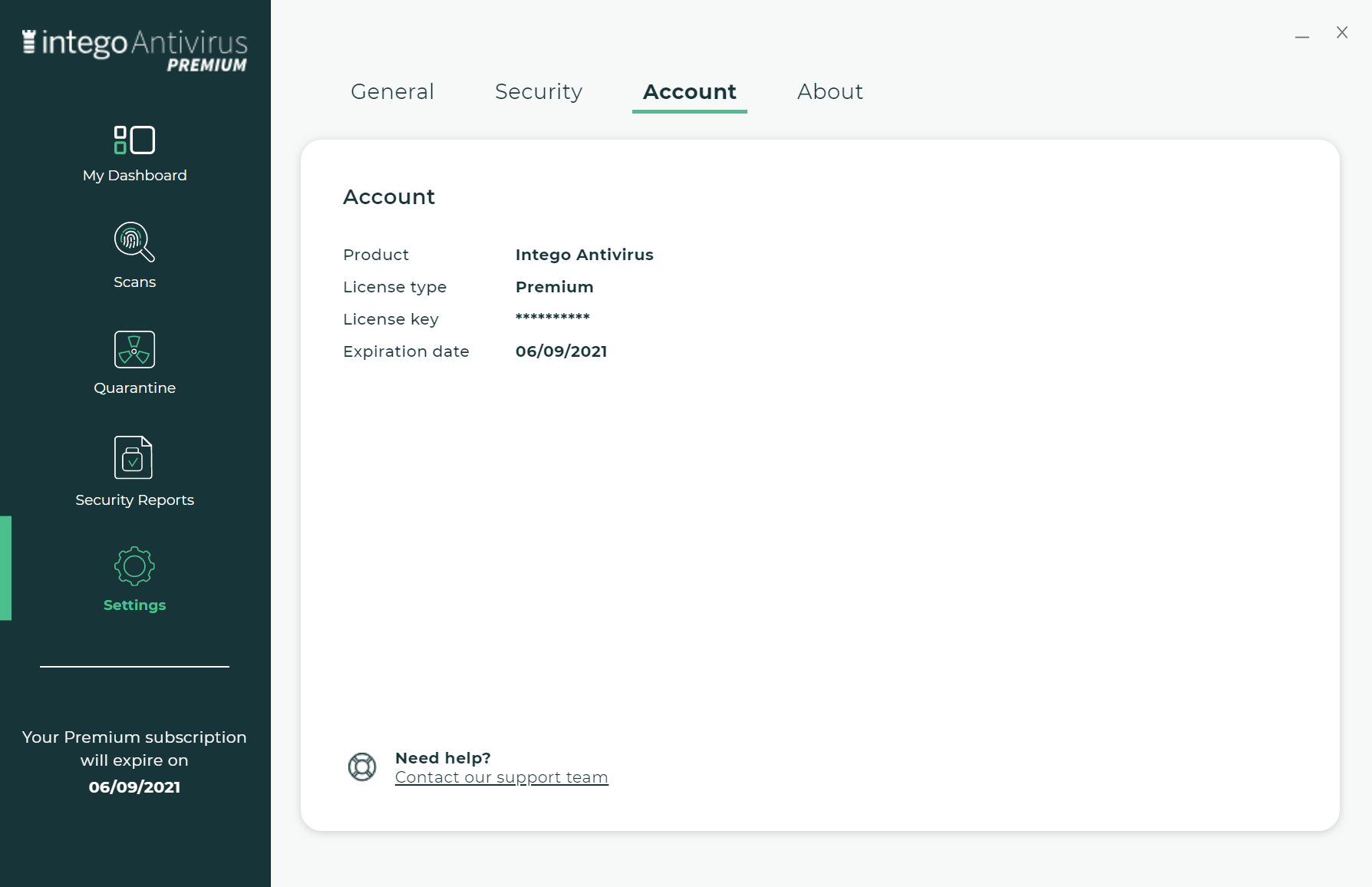Click the Quarantine label in sidebar

(135, 387)
